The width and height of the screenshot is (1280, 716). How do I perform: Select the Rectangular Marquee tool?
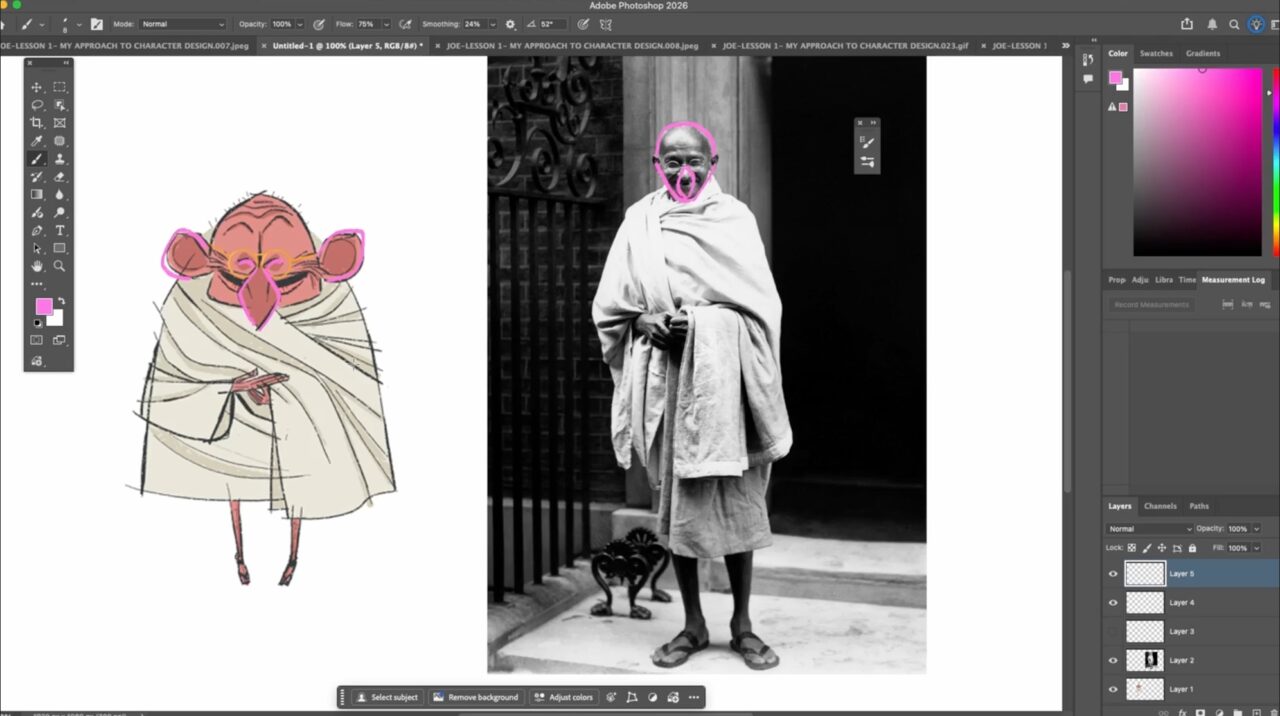coord(59,87)
